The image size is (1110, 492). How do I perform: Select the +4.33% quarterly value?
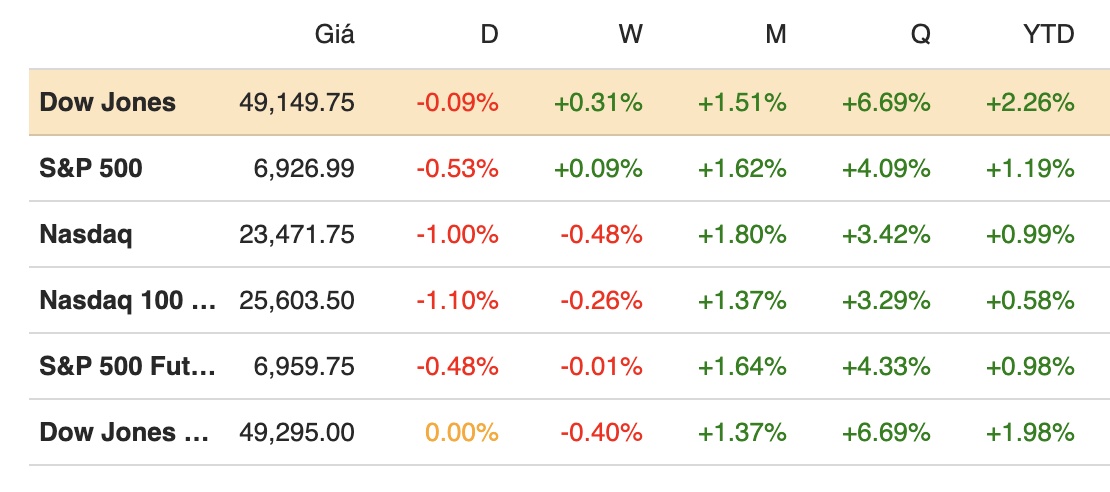click(x=887, y=366)
